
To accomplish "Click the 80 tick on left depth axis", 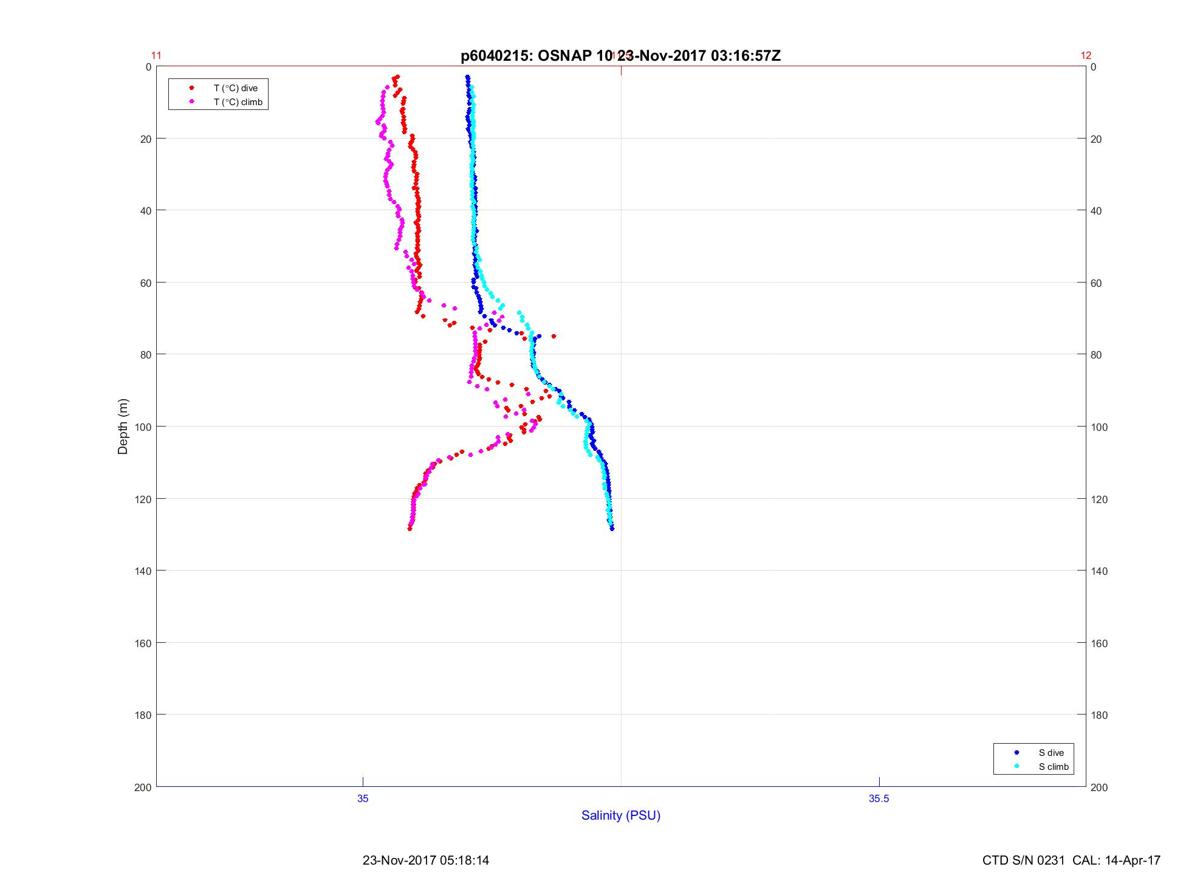I will coord(145,355).
